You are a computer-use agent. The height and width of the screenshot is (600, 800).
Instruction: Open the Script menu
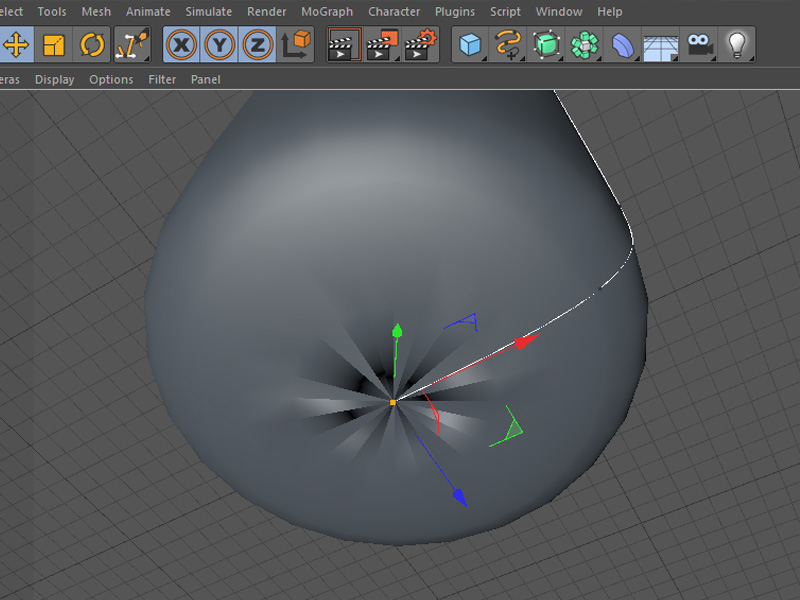[x=505, y=11]
